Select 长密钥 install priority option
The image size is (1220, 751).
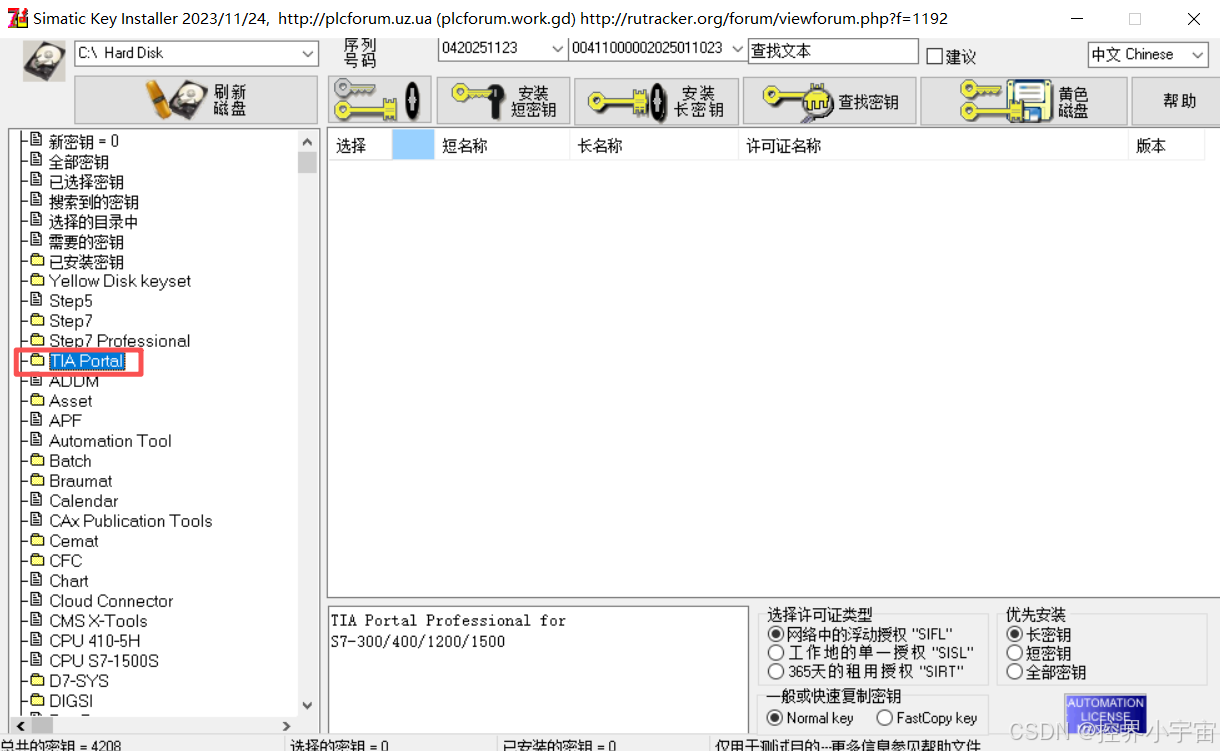point(1015,634)
